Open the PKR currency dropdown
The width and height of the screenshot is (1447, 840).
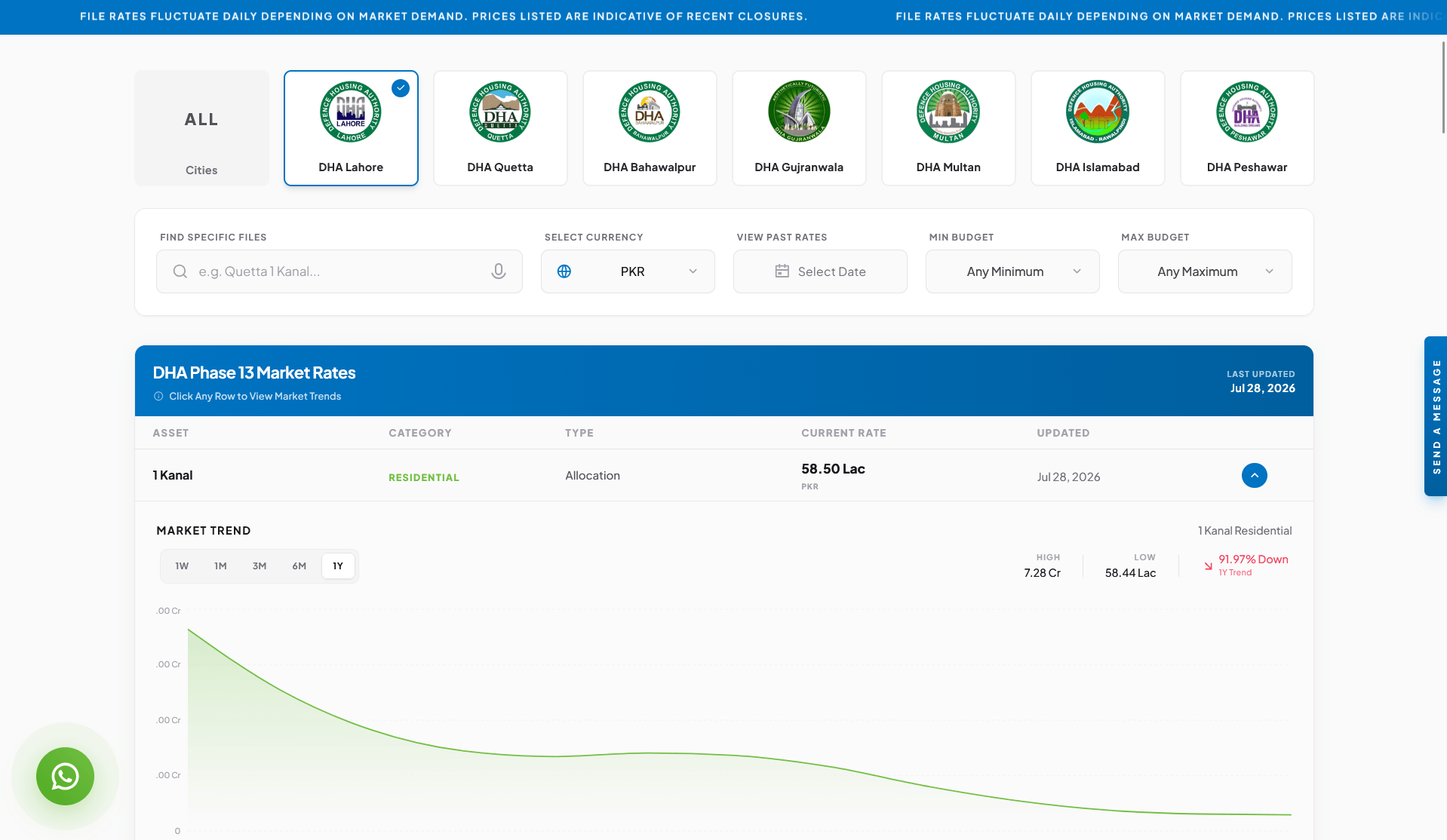628,271
